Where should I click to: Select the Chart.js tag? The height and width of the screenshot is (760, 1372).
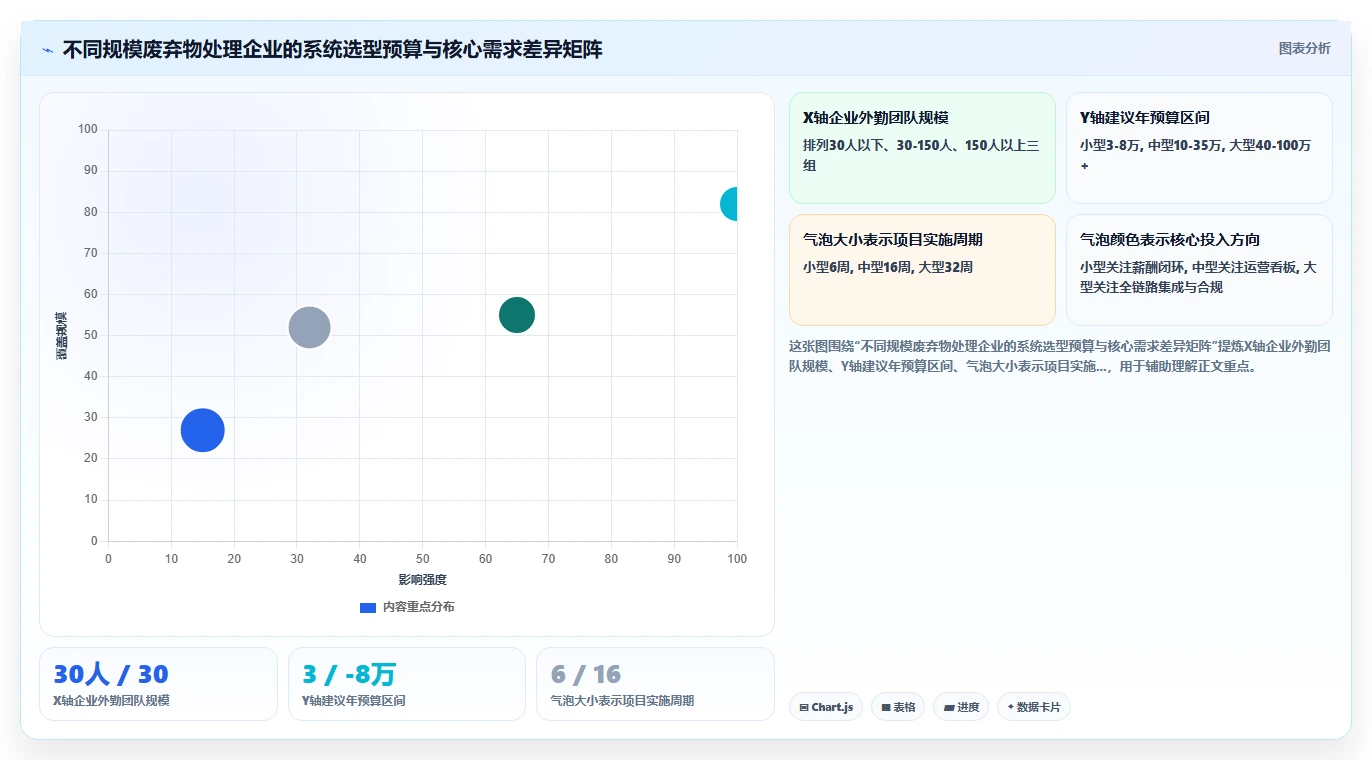point(826,707)
